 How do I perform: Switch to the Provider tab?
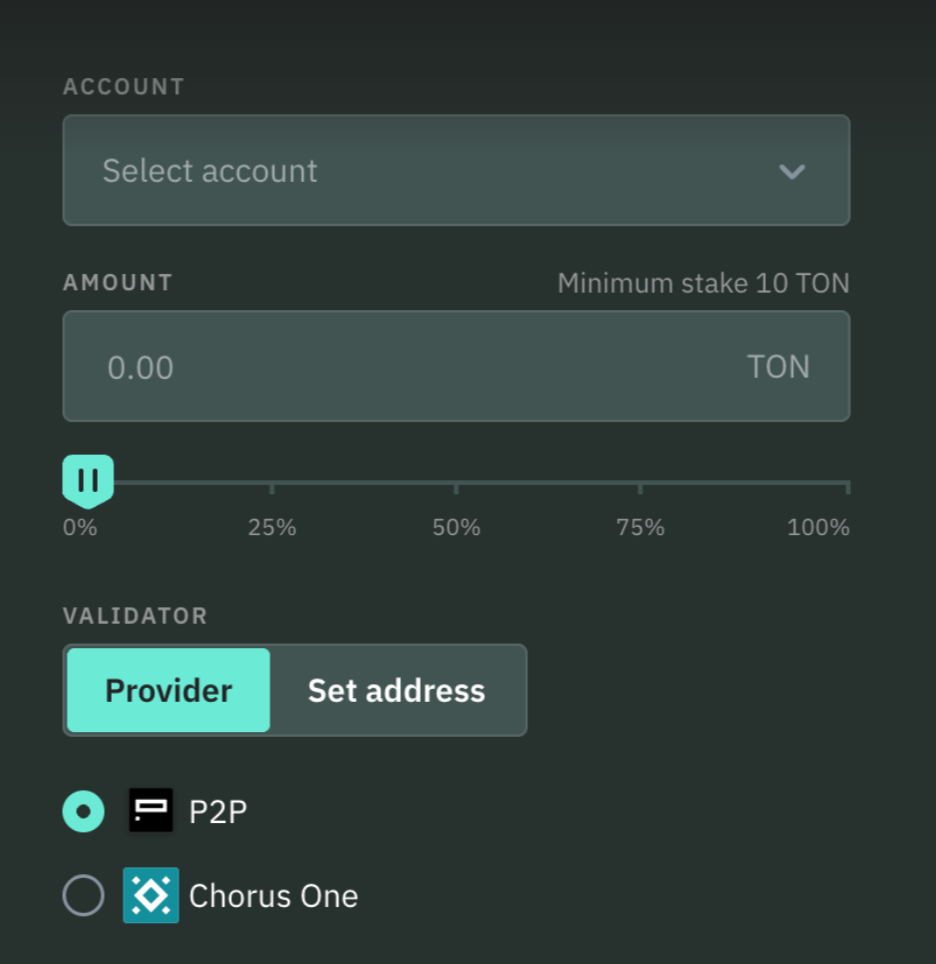point(169,690)
